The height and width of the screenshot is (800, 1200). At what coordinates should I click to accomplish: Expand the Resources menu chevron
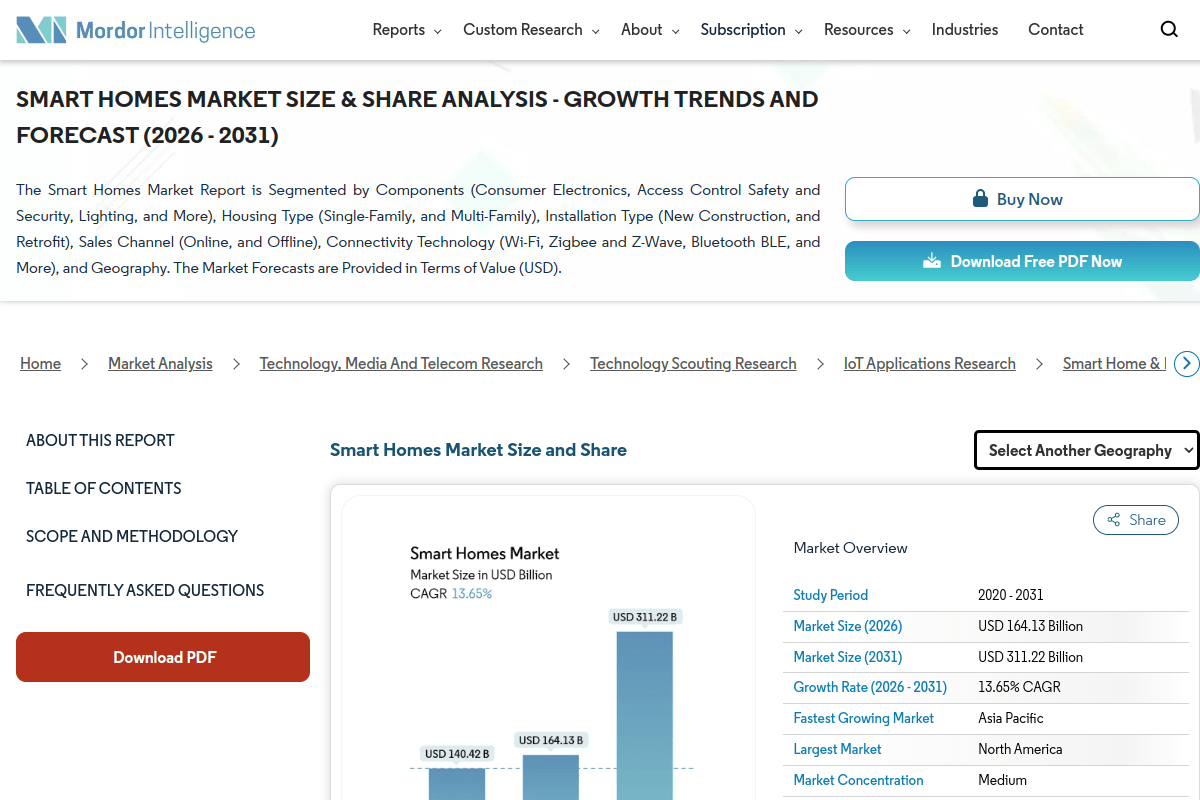[x=906, y=32]
